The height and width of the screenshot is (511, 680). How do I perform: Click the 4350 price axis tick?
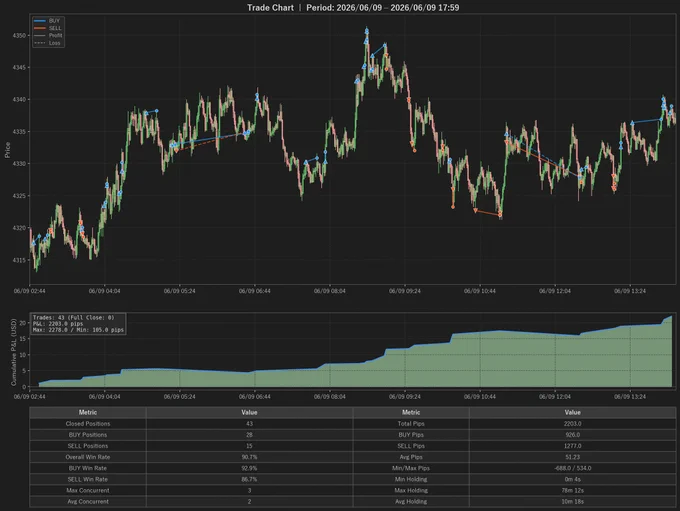pos(19,36)
